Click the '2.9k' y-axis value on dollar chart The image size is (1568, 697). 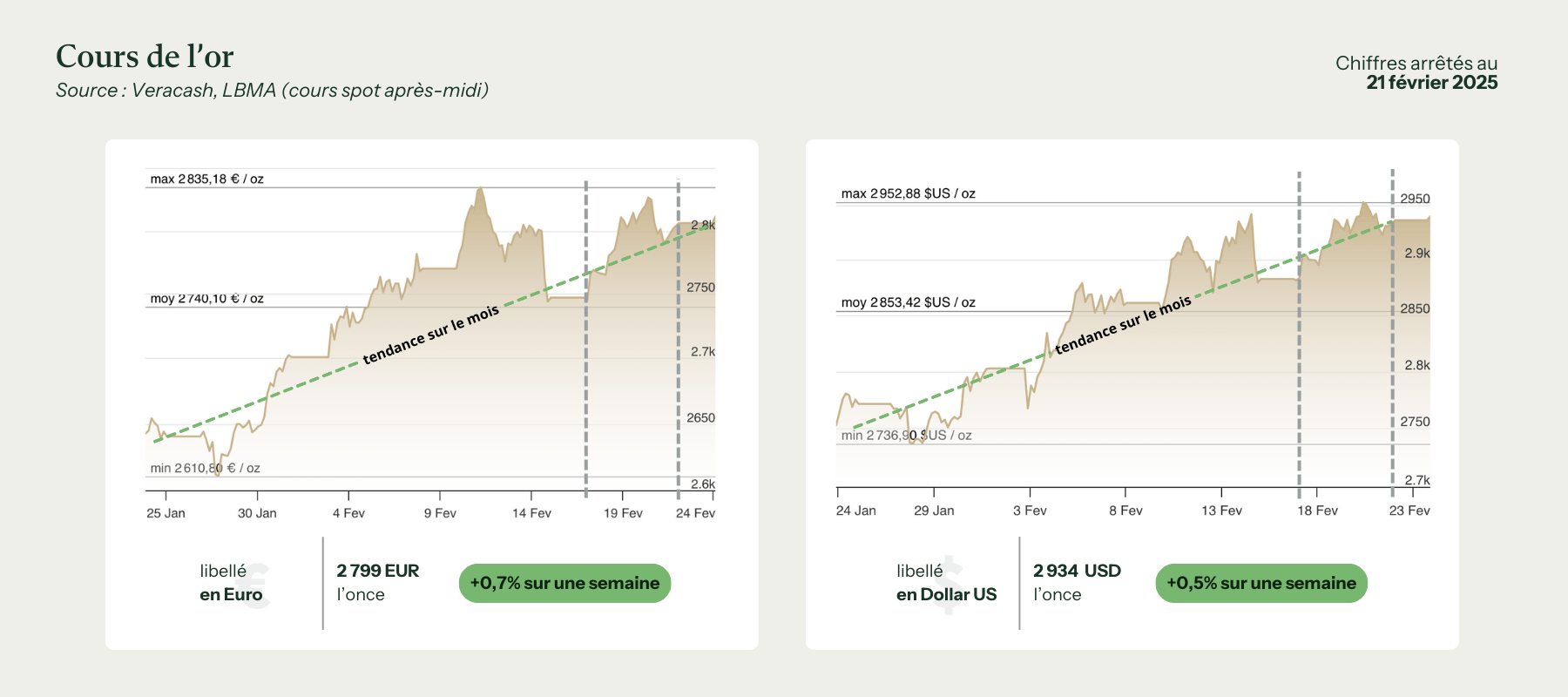coord(1417,254)
